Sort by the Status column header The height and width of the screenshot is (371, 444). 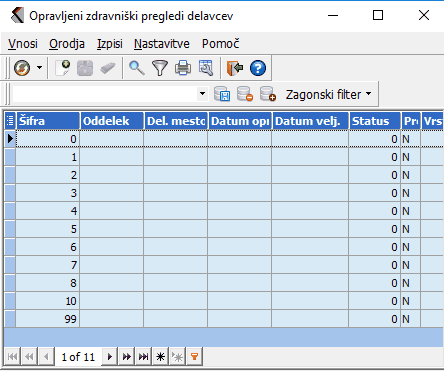[x=375, y=121]
